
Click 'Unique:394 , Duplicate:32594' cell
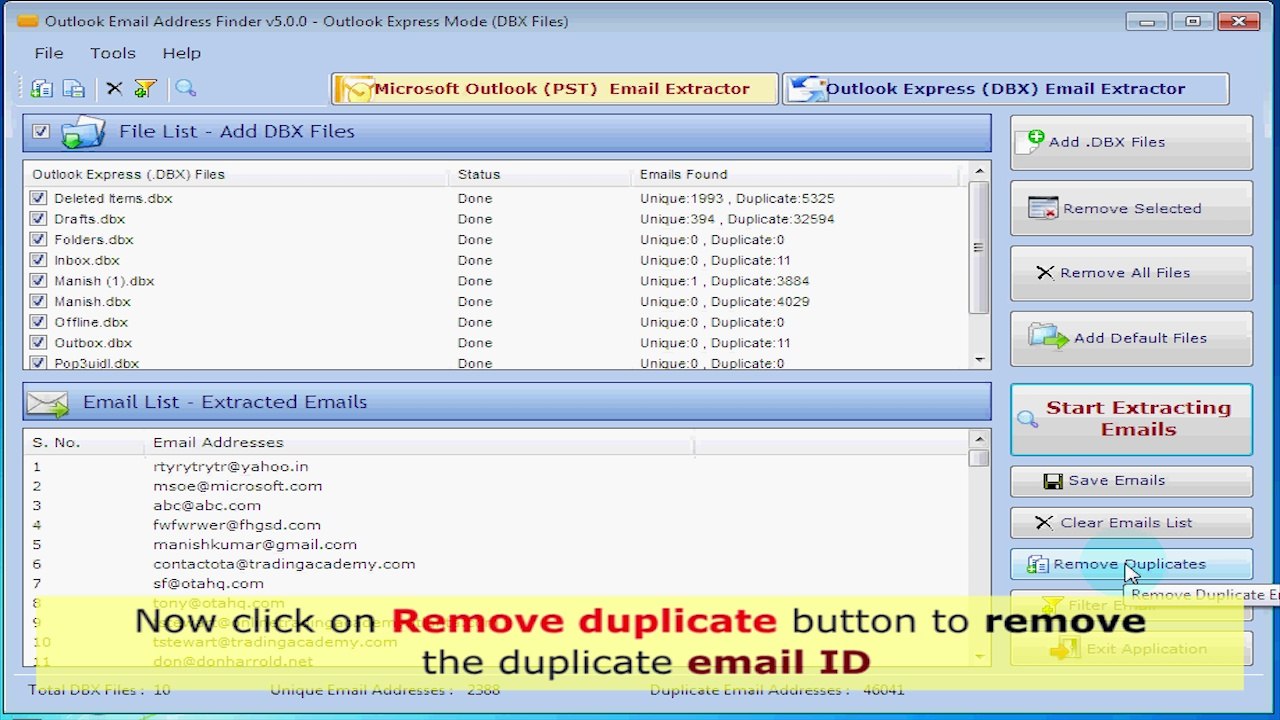coord(737,219)
